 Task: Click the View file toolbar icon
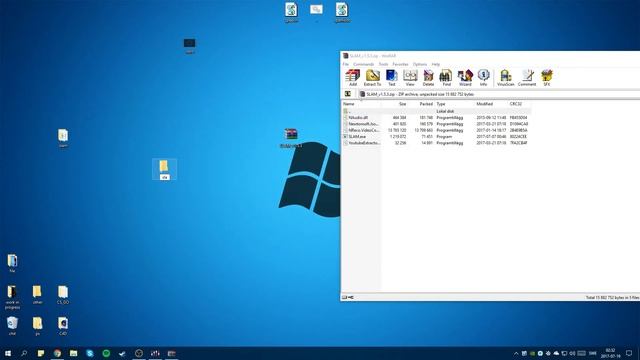pos(410,78)
